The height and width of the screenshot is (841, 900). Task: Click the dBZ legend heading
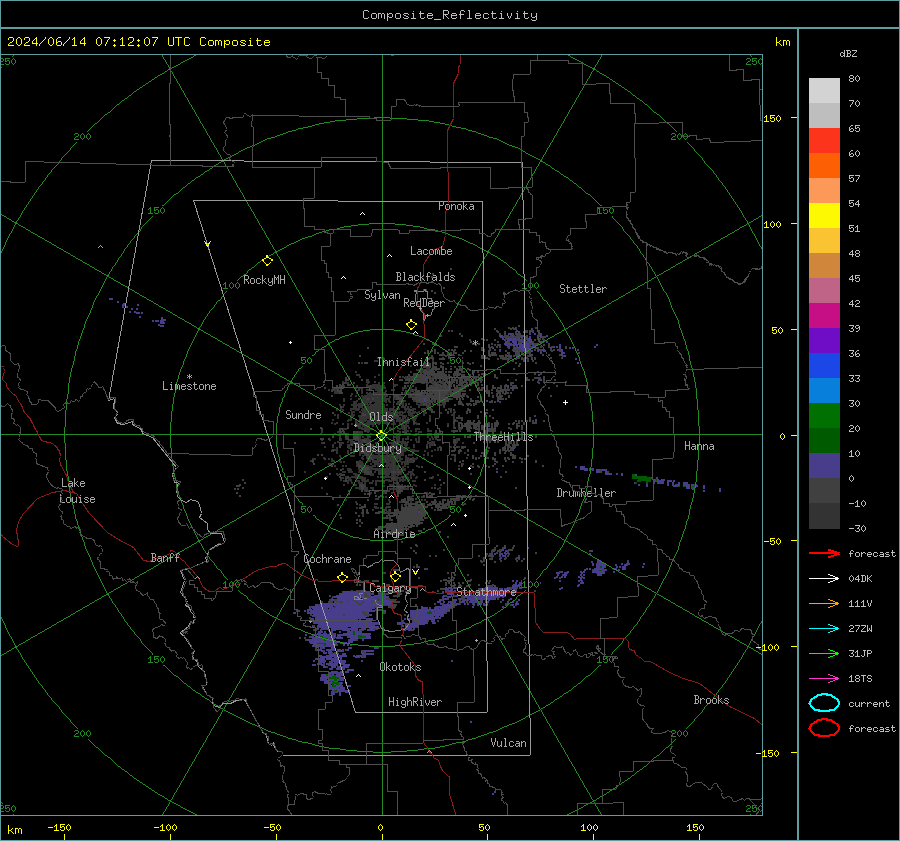pyautogui.click(x=848, y=54)
